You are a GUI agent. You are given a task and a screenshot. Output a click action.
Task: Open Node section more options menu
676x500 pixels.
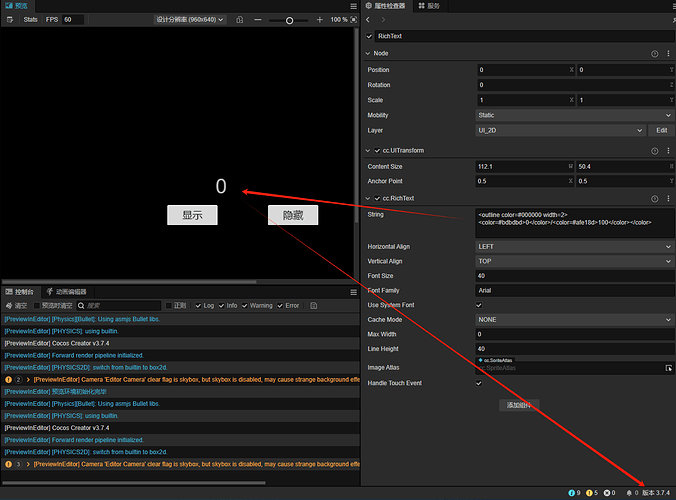pyautogui.click(x=668, y=53)
